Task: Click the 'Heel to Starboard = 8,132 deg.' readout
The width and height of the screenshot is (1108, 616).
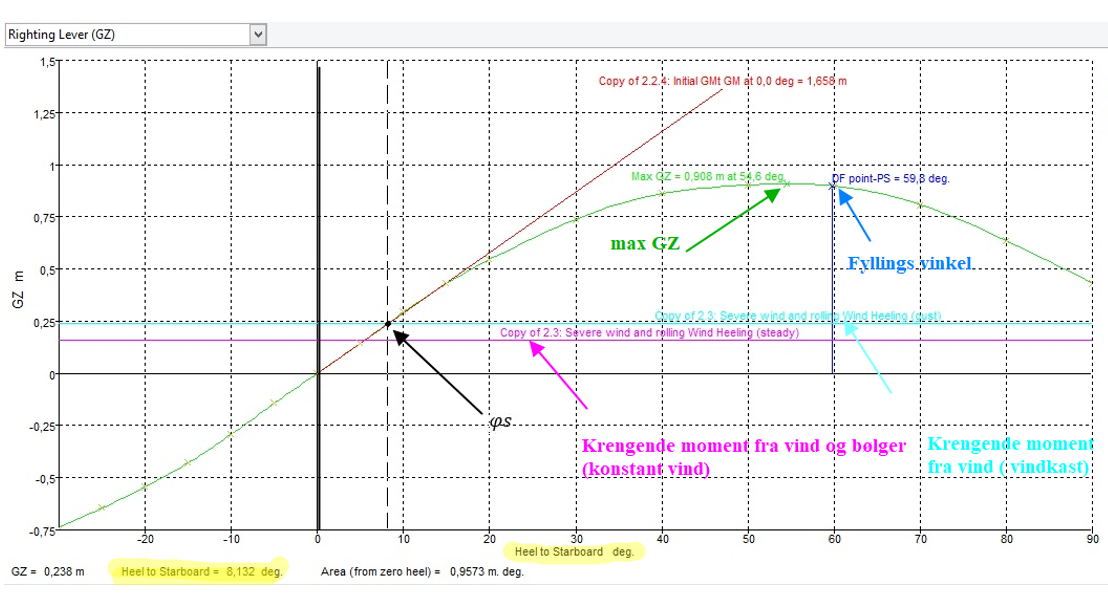Action: (201, 572)
